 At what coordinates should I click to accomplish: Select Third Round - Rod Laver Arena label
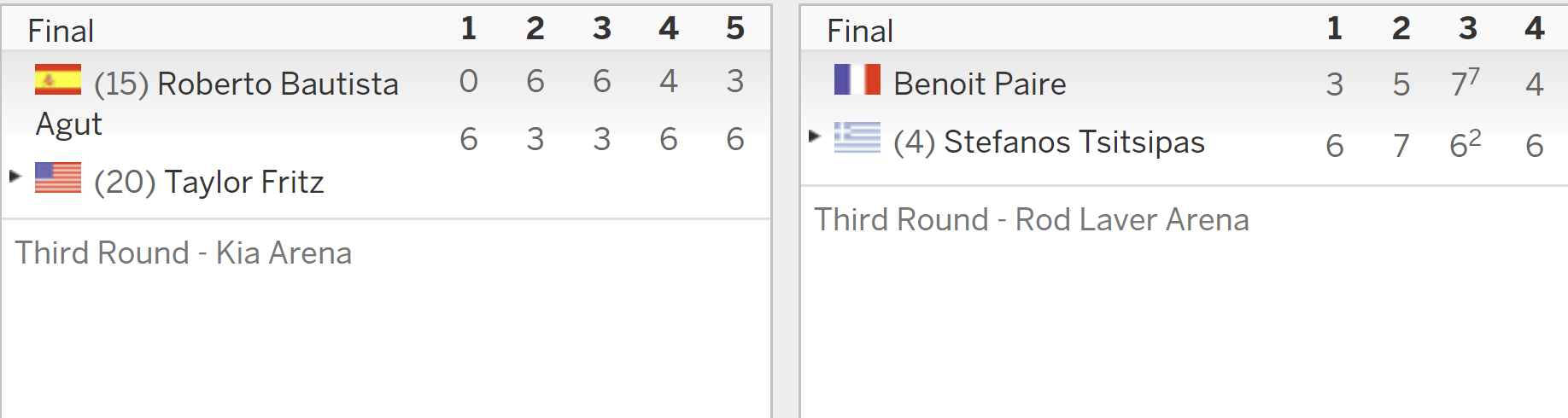[x=1032, y=219]
